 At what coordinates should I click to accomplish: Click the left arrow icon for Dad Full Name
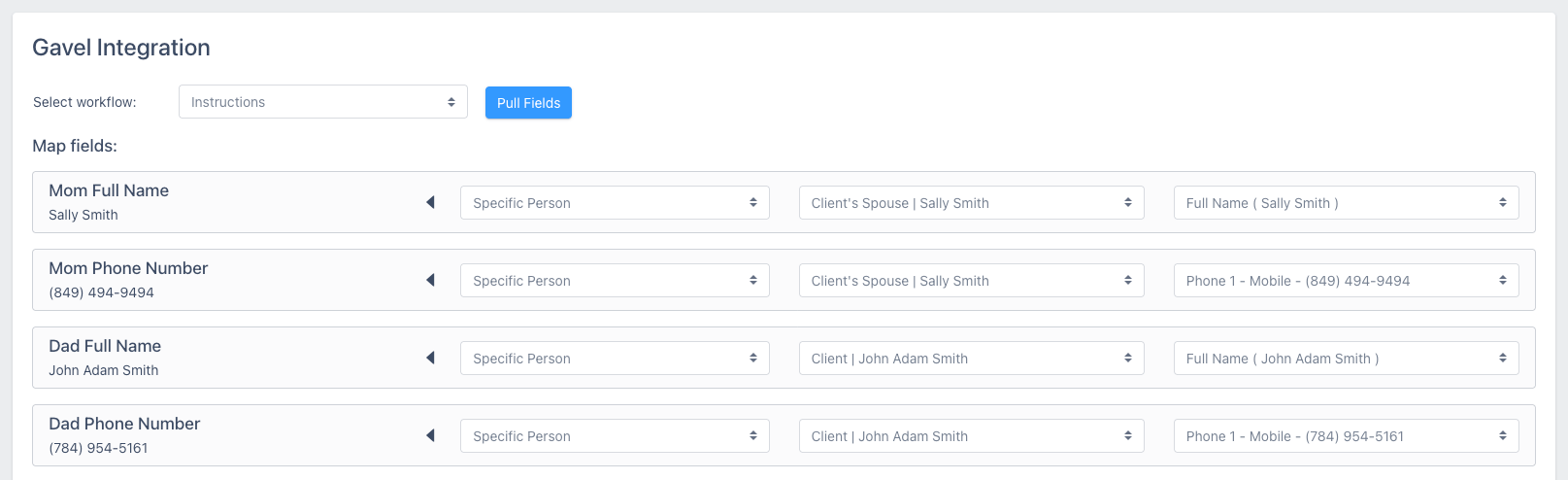coord(430,358)
